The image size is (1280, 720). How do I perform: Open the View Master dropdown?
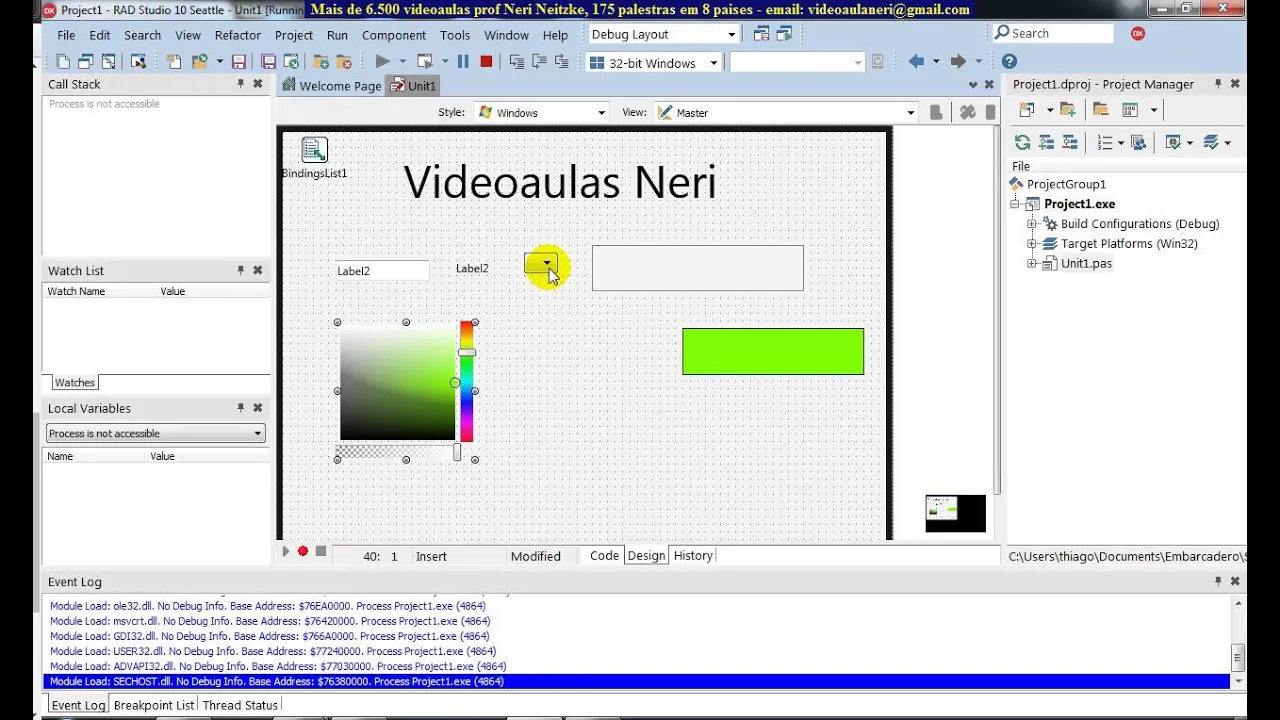click(910, 113)
